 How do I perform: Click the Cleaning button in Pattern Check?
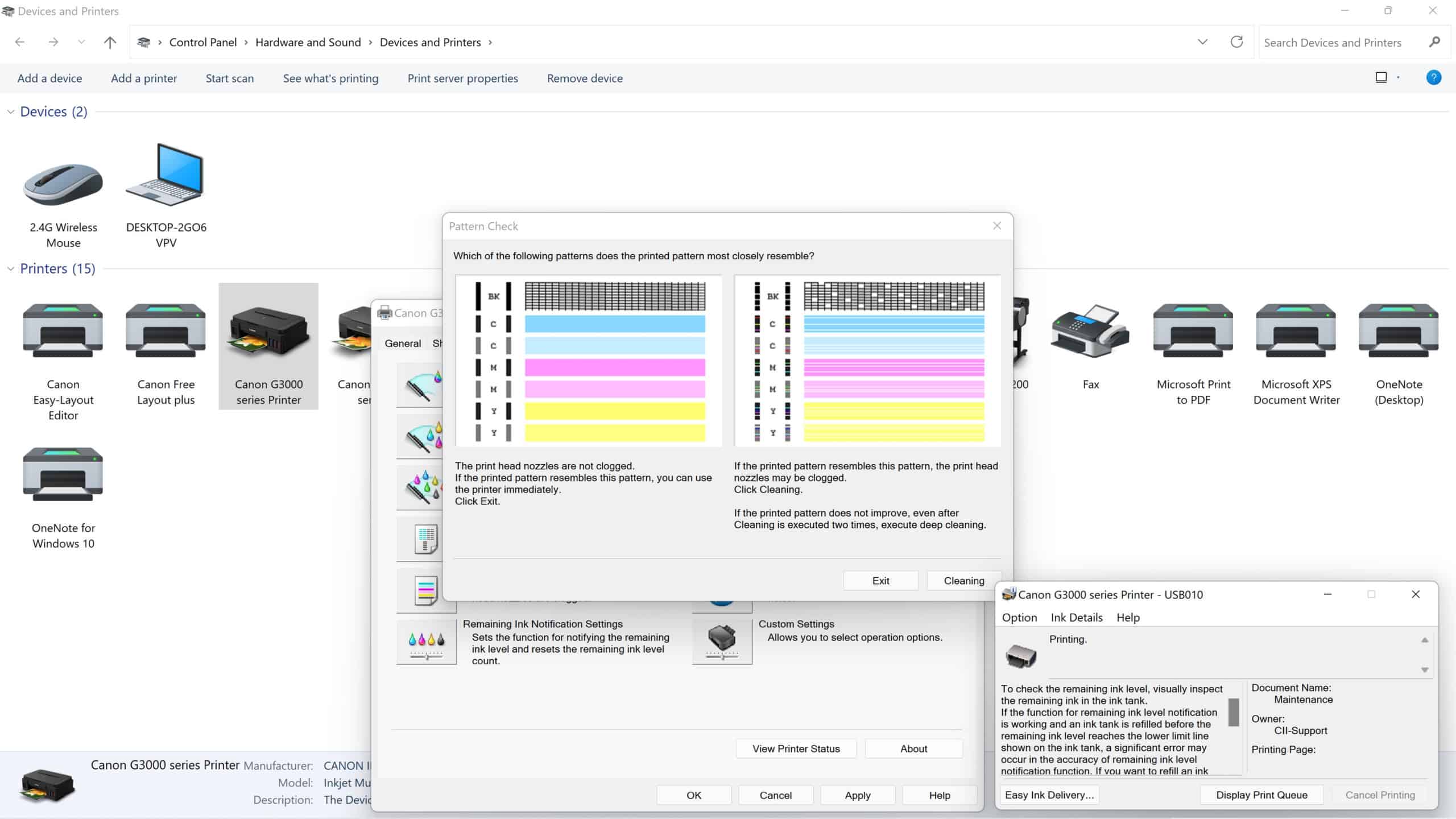pyautogui.click(x=963, y=581)
